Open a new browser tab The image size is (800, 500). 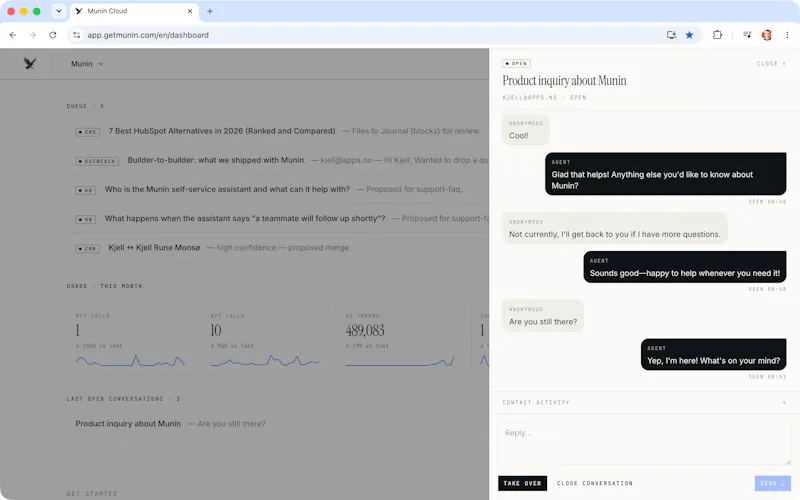tap(210, 11)
